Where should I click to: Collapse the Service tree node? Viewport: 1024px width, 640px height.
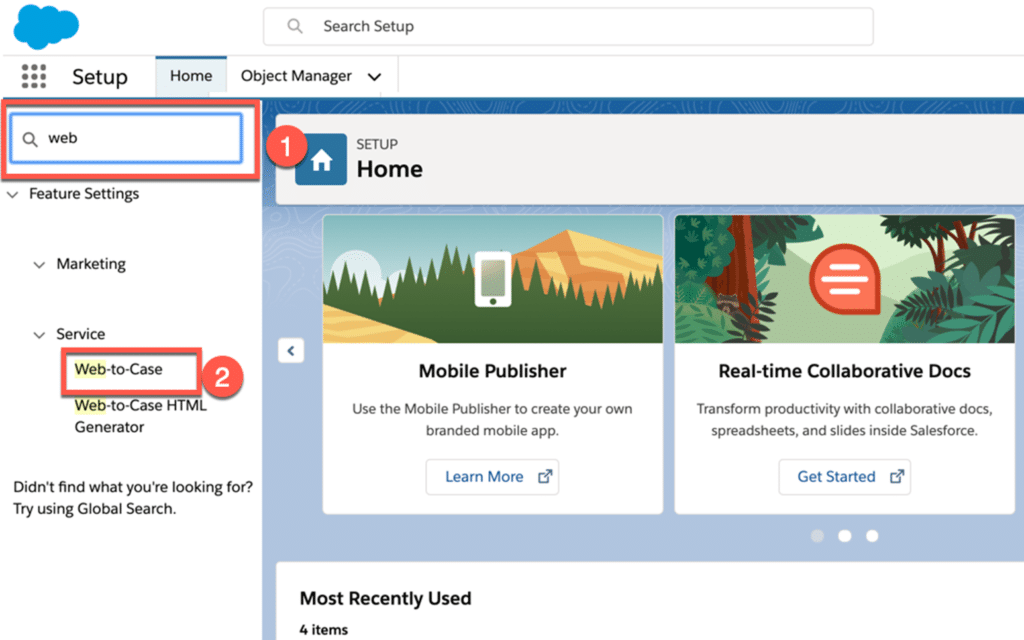(39, 335)
